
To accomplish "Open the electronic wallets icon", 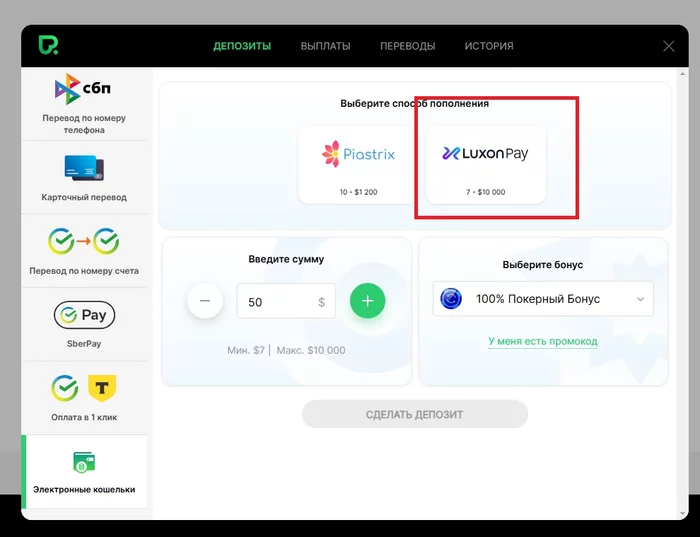I will [x=84, y=462].
